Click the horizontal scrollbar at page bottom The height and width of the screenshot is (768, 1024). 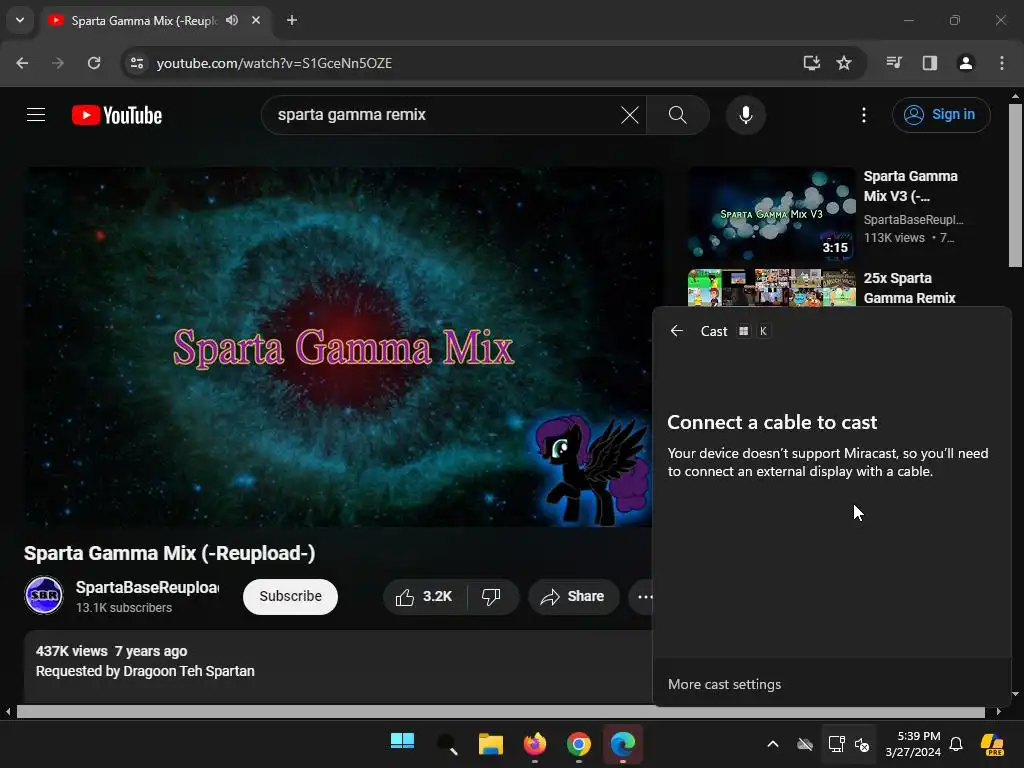(500, 711)
